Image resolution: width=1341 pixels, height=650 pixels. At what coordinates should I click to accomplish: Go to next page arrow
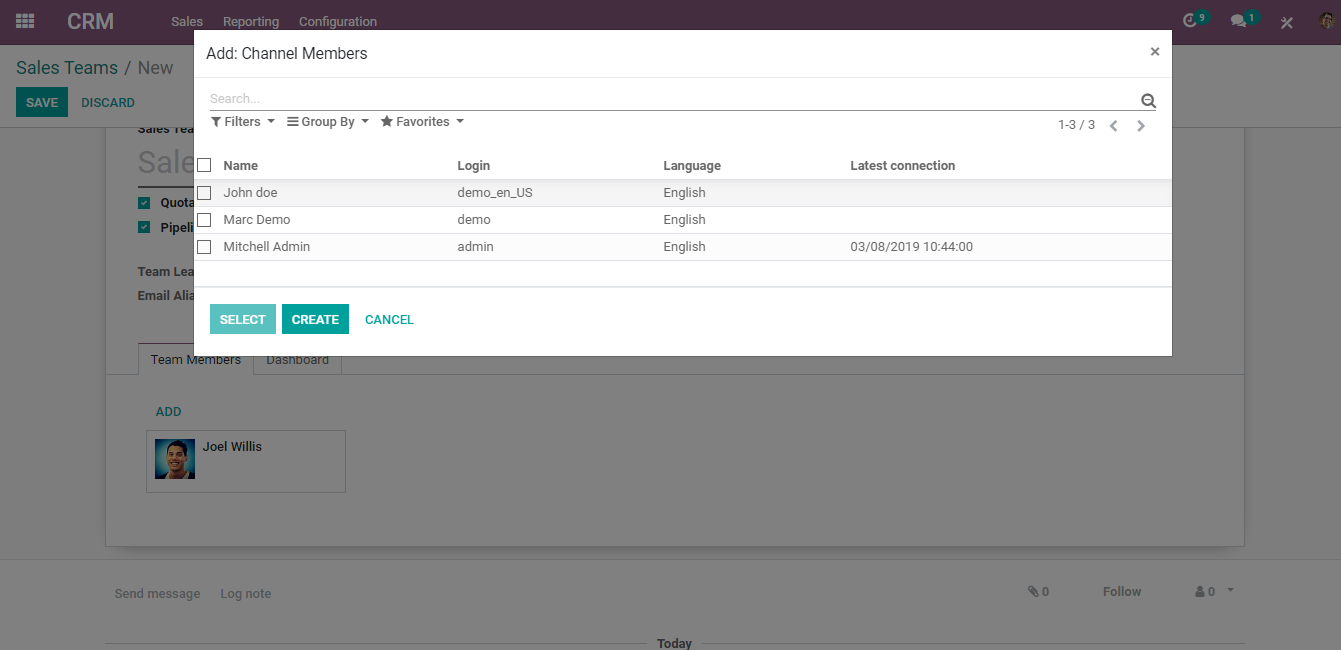click(x=1141, y=126)
